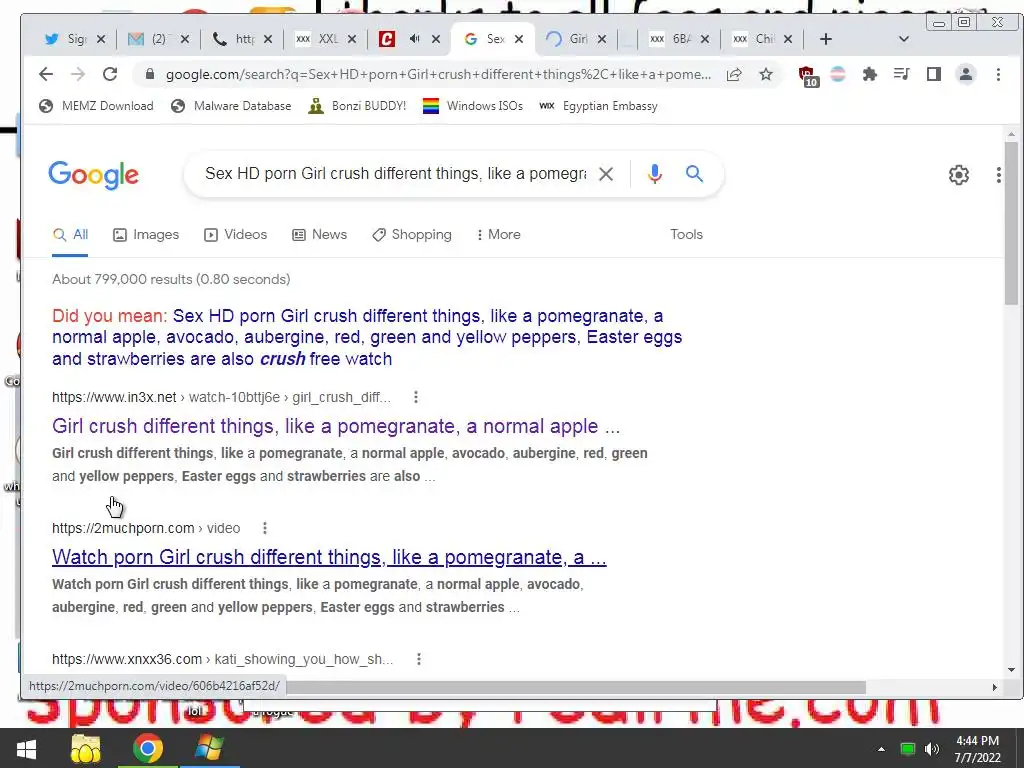Open the Malware Database bookmark
The image size is (1024, 768).
pos(231,106)
